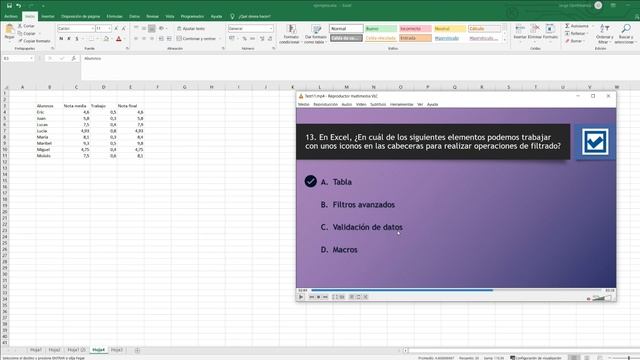Click Rellenar fill button
Viewport: 640px width, 360px height.
point(575,33)
